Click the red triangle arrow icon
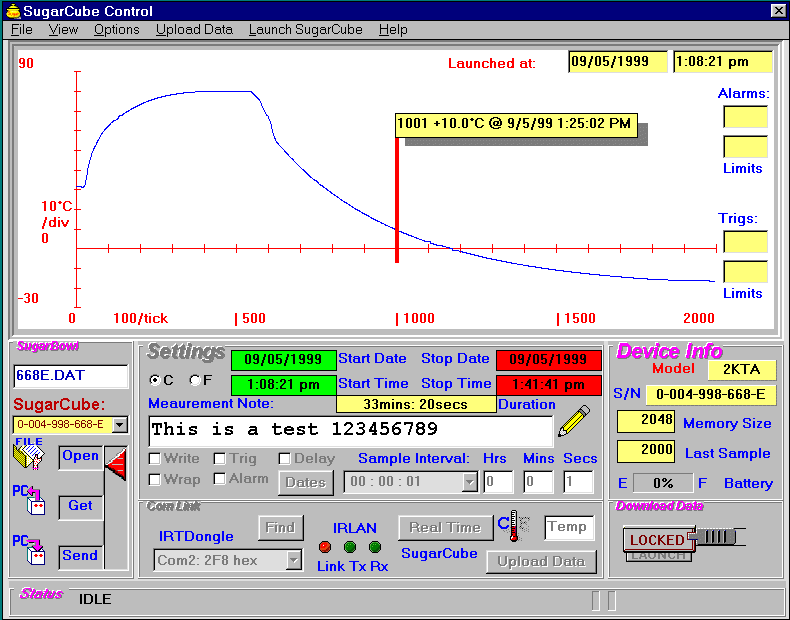Screen dimensions: 790x620 coord(117,464)
